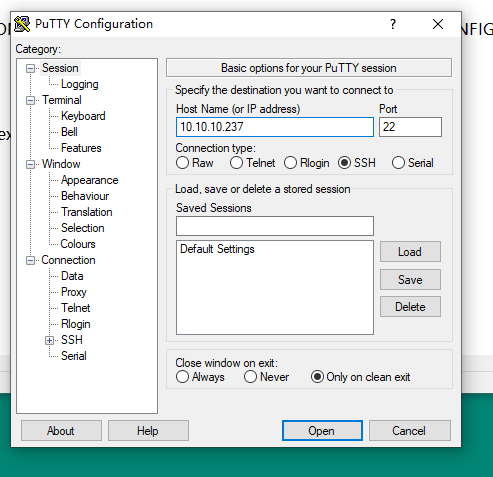Open Serial category in the tree
This screenshot has width=493, height=477.
74,356
